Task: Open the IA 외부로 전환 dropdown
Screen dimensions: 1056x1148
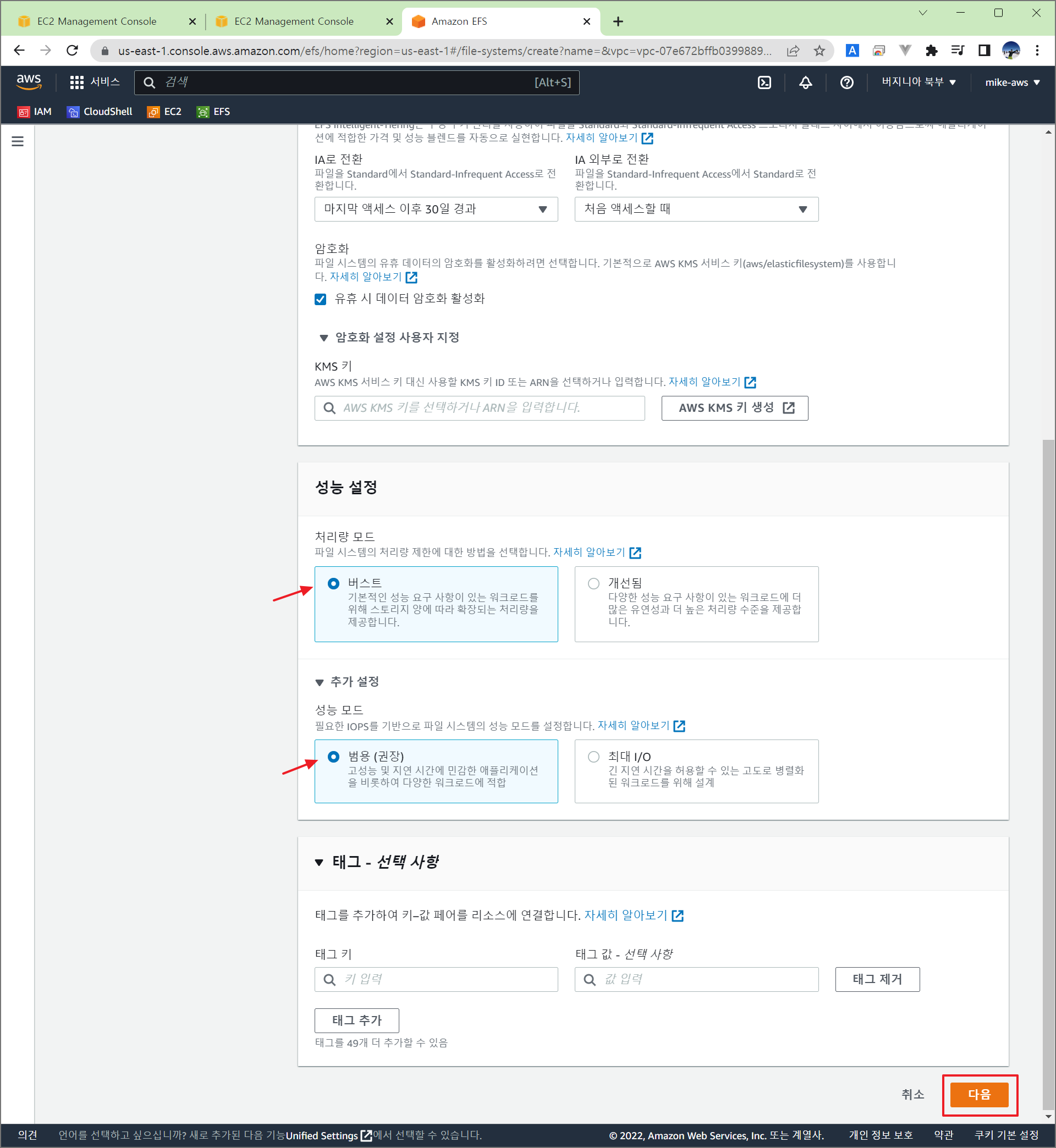Action: [696, 209]
